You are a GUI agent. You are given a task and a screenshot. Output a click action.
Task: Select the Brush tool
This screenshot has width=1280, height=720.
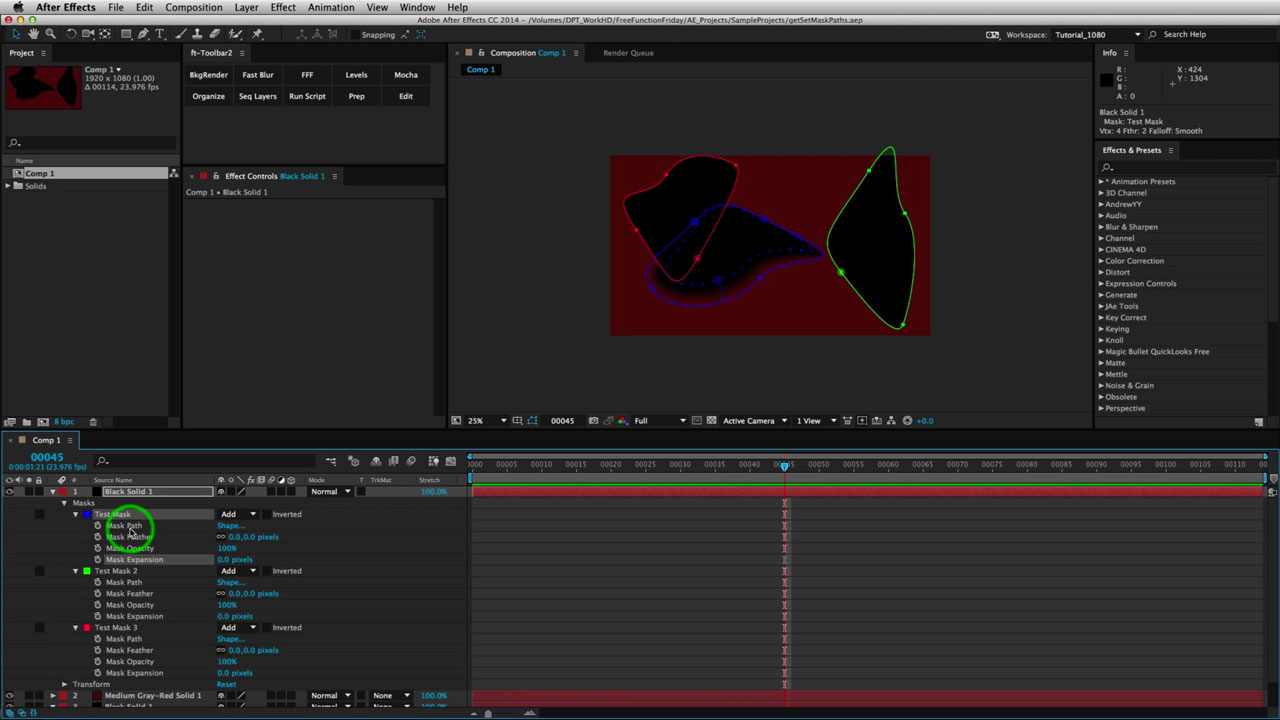(x=181, y=34)
